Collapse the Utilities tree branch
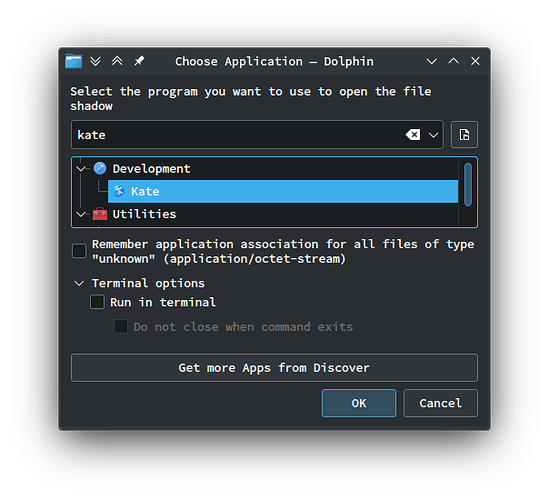Image resolution: width=549 pixels, height=500 pixels. click(81, 214)
